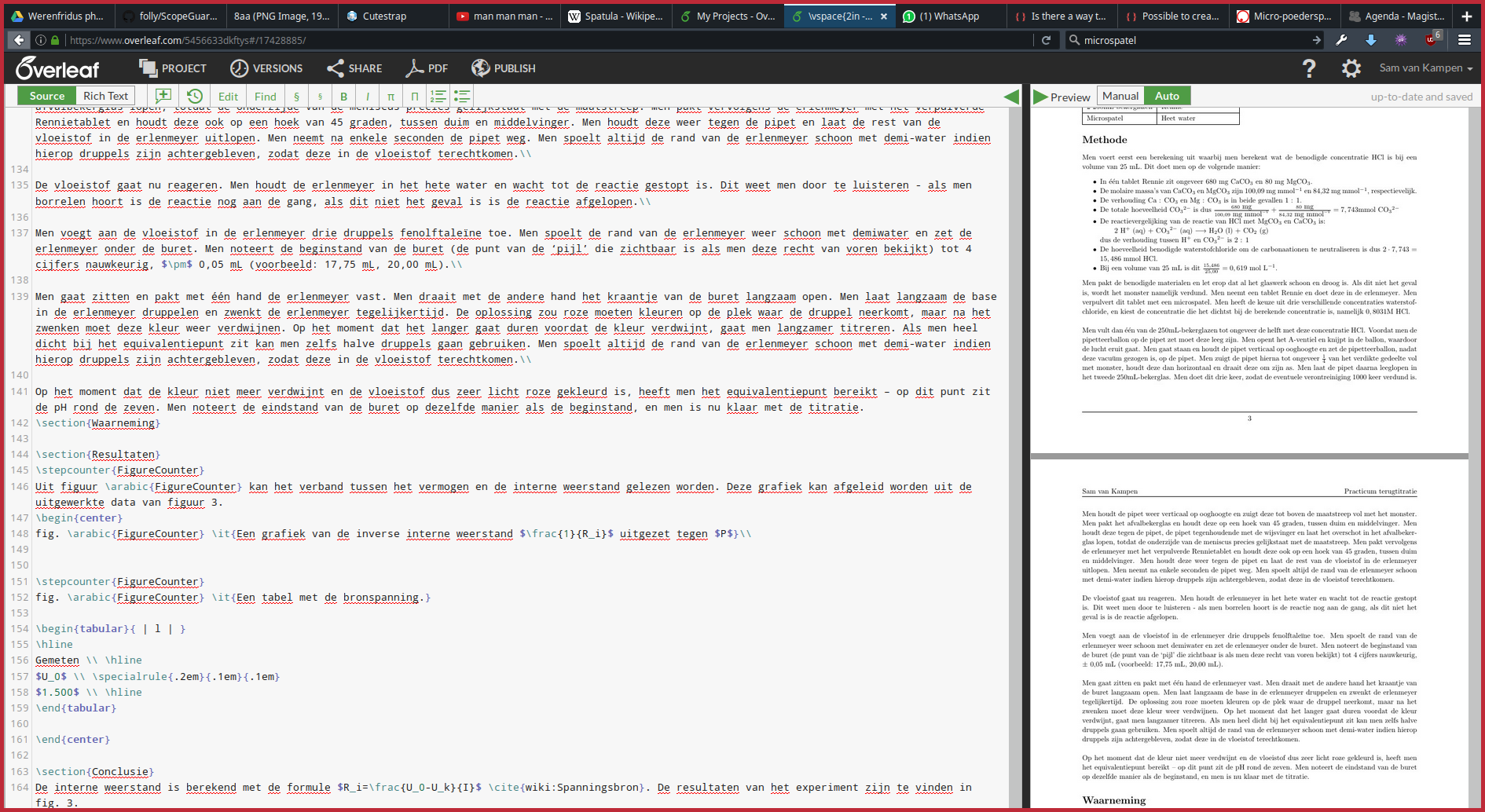The height and width of the screenshot is (812, 1485).
Task: Apply bold formatting with the B button
Action: (343, 97)
